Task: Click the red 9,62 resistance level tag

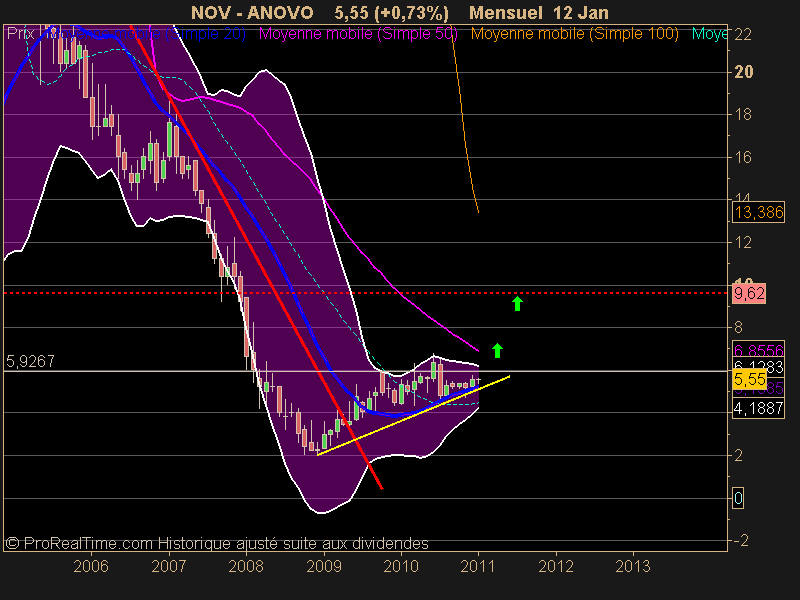Action: [749, 293]
